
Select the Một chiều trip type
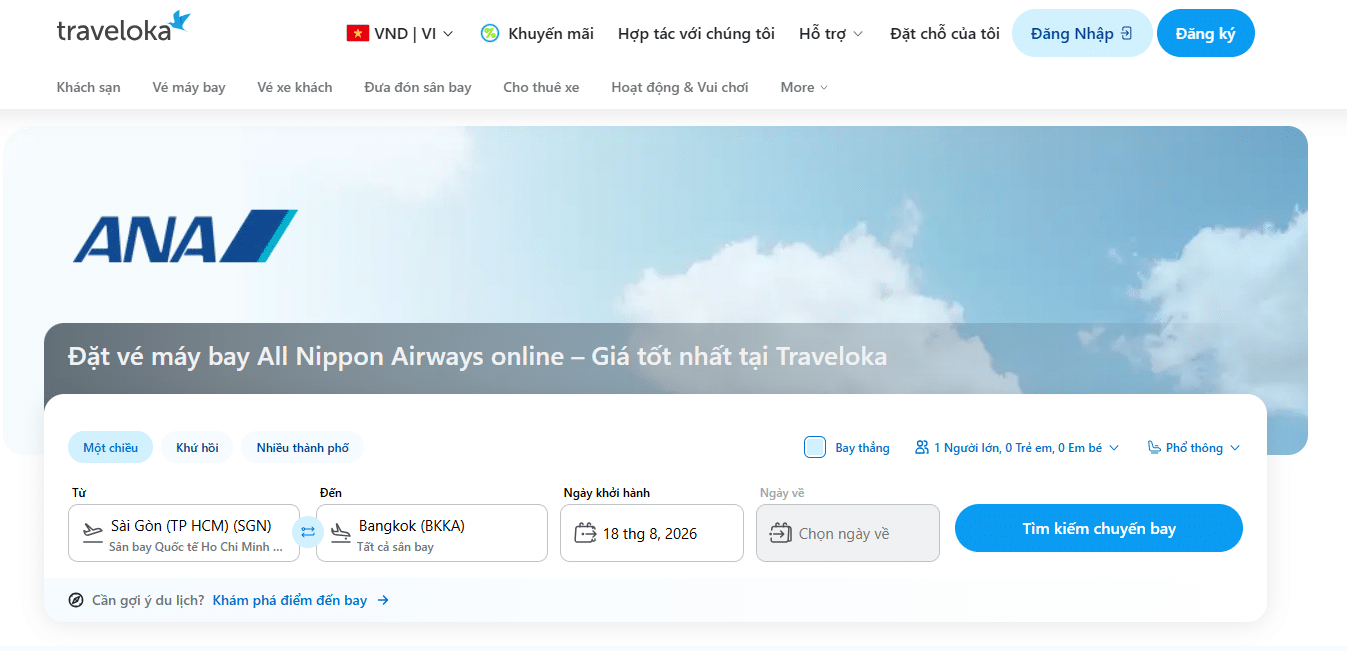point(110,447)
